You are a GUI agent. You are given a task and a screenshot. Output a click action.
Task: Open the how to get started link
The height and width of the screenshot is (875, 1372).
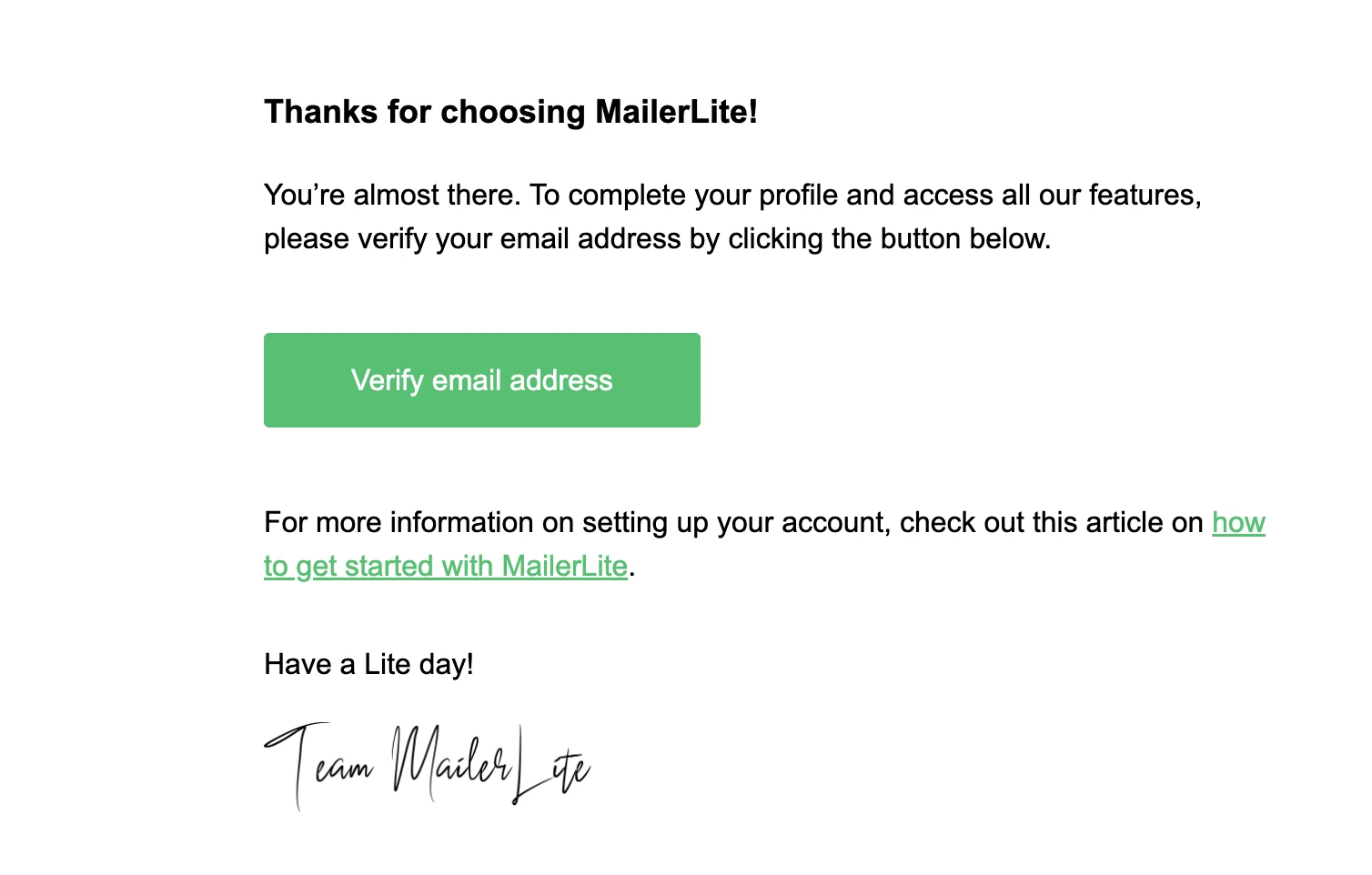click(x=446, y=567)
